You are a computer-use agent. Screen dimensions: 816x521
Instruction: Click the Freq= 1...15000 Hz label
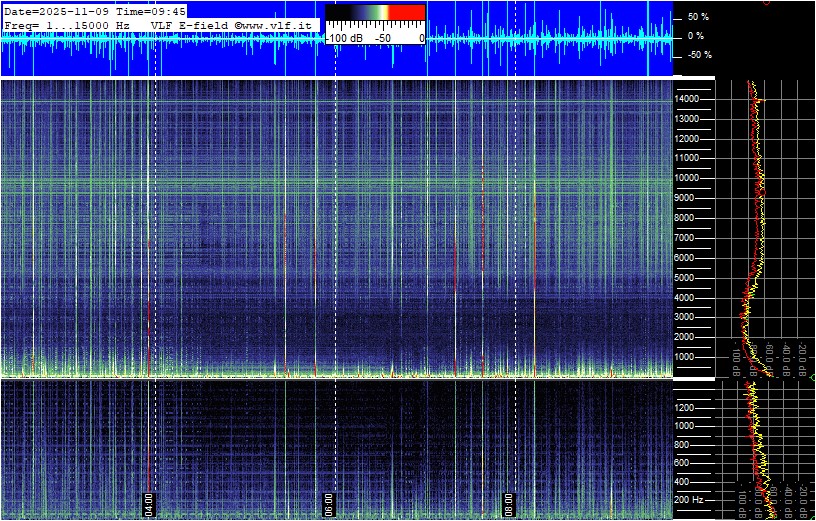pos(66,24)
